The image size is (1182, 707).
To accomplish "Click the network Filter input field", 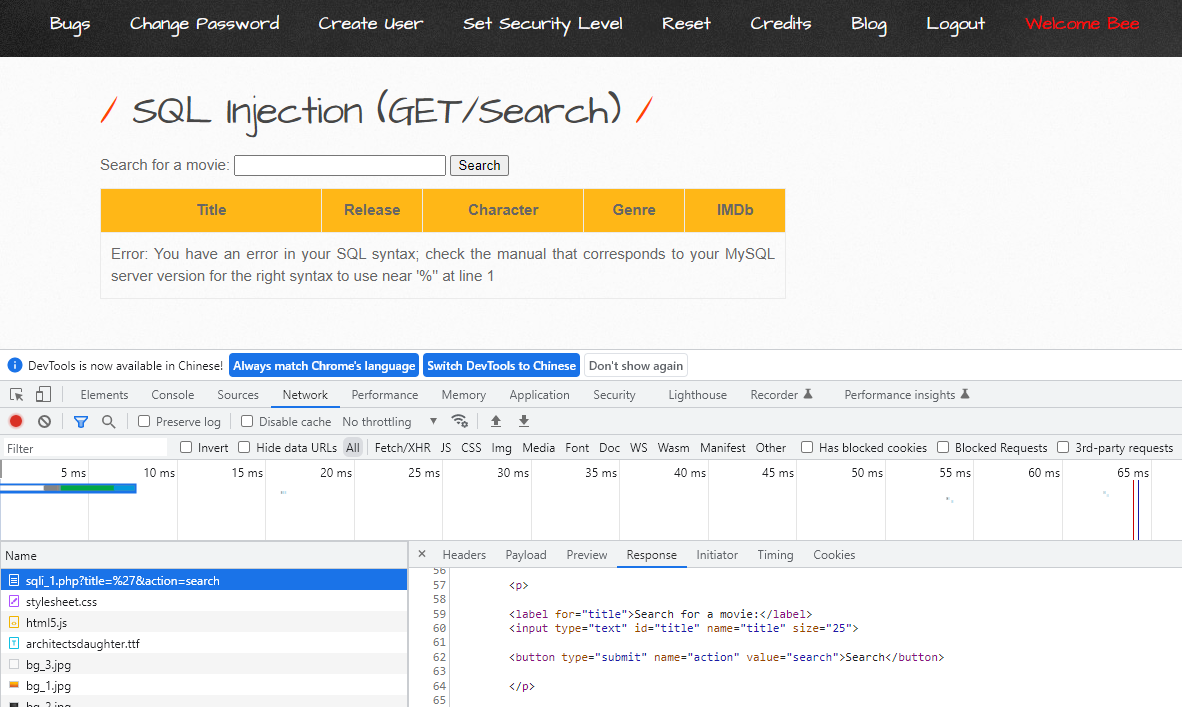I will pos(85,448).
